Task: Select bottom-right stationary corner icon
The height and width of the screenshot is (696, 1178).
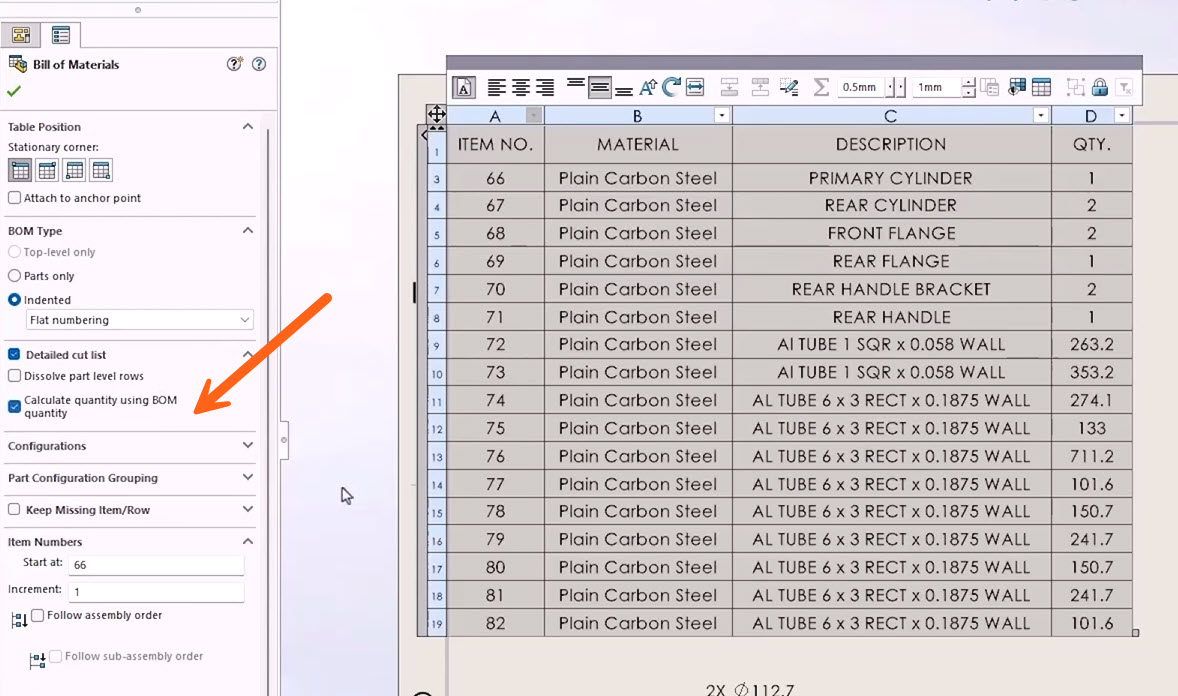Action: point(101,170)
